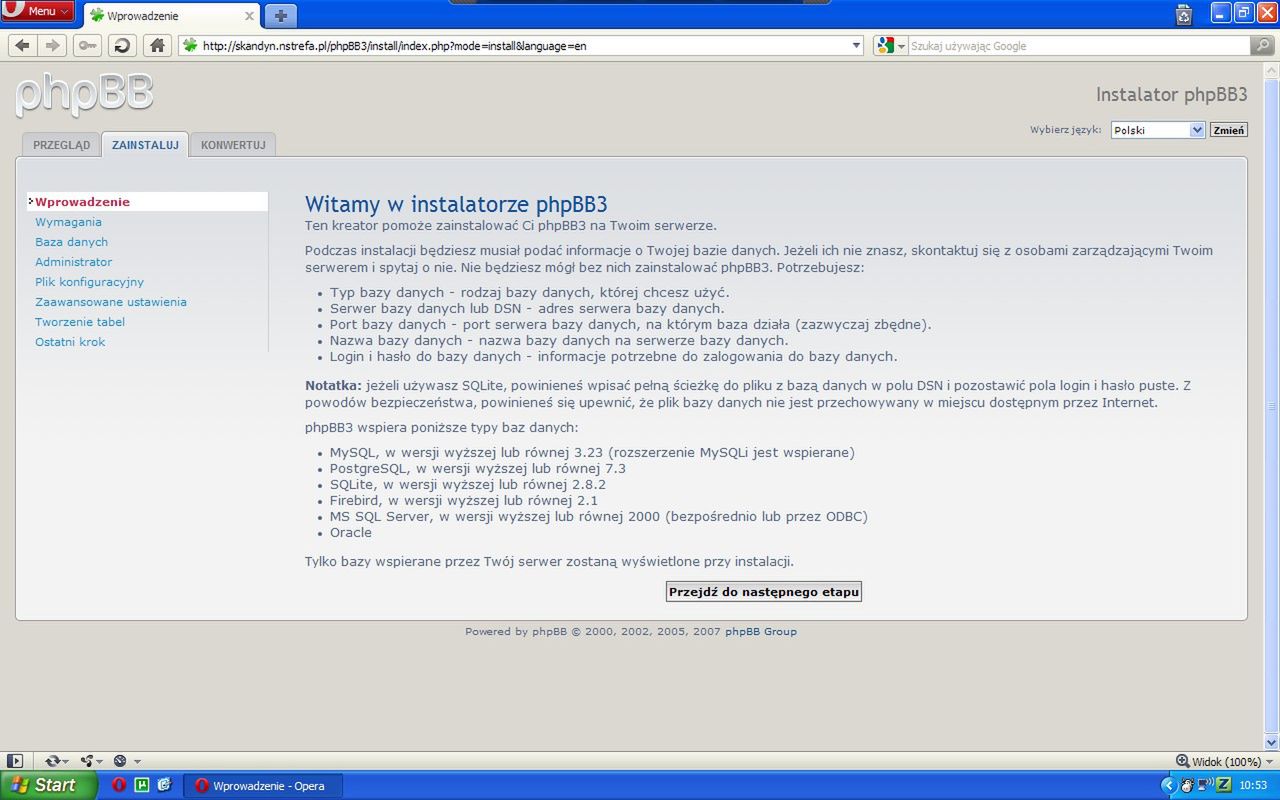Image resolution: width=1280 pixels, height=800 pixels.
Task: Select the Wprowadzenie browser tab
Action: point(171,16)
